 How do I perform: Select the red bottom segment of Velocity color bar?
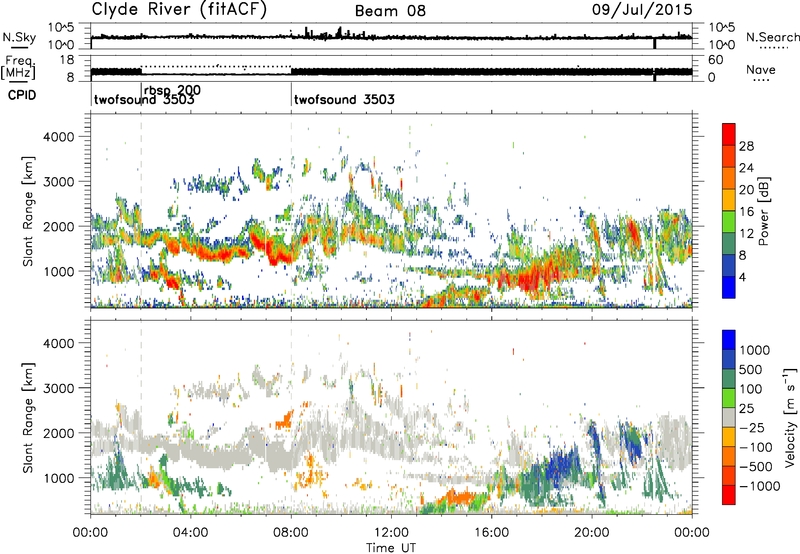coord(729,495)
